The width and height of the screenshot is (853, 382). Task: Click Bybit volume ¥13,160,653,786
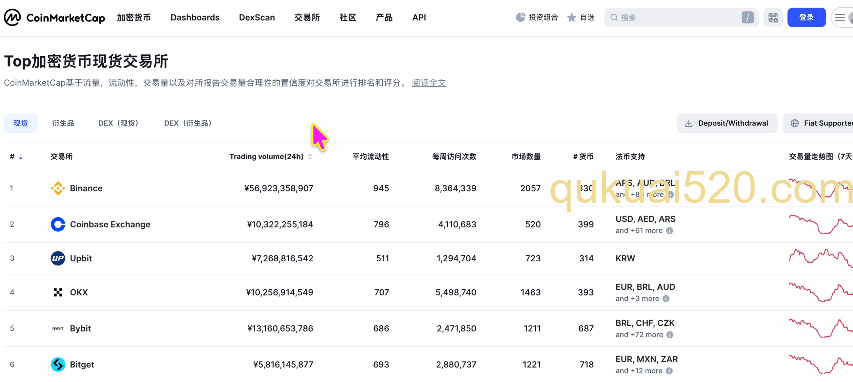(x=280, y=329)
